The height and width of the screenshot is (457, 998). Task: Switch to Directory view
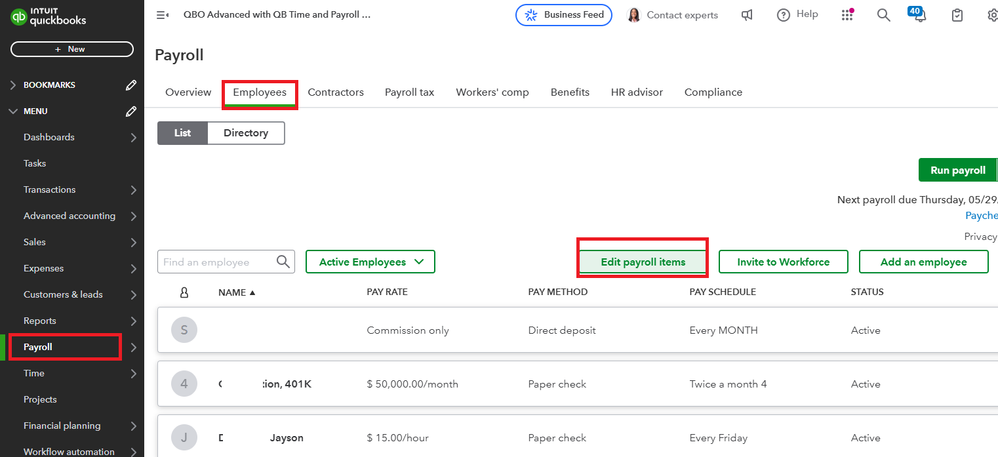pos(246,133)
